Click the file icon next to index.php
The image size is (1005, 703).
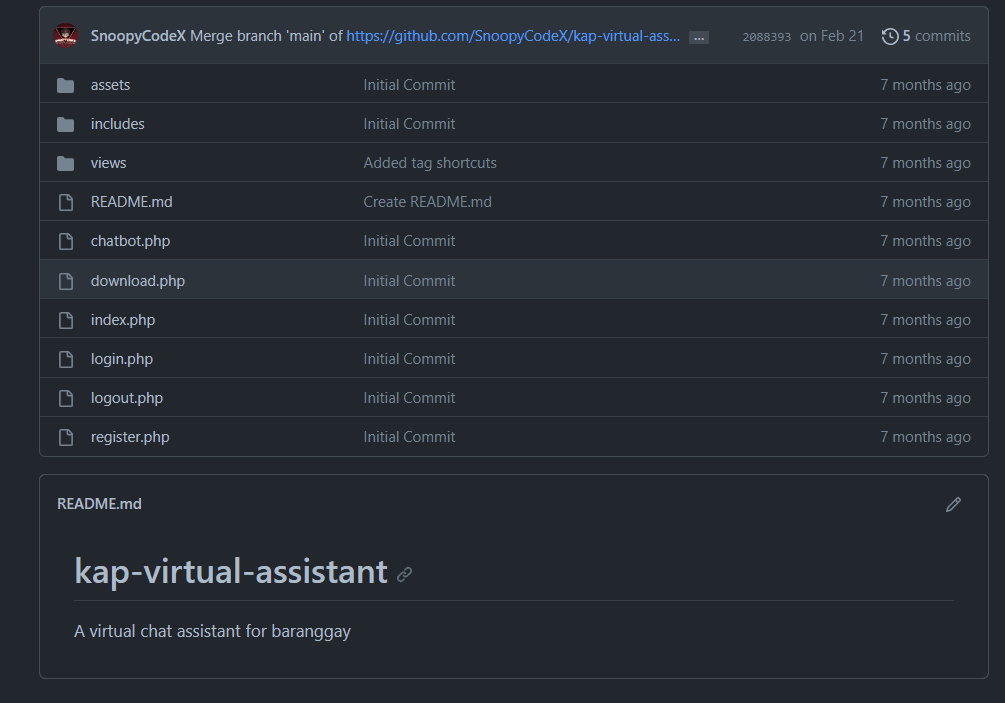pyautogui.click(x=66, y=319)
